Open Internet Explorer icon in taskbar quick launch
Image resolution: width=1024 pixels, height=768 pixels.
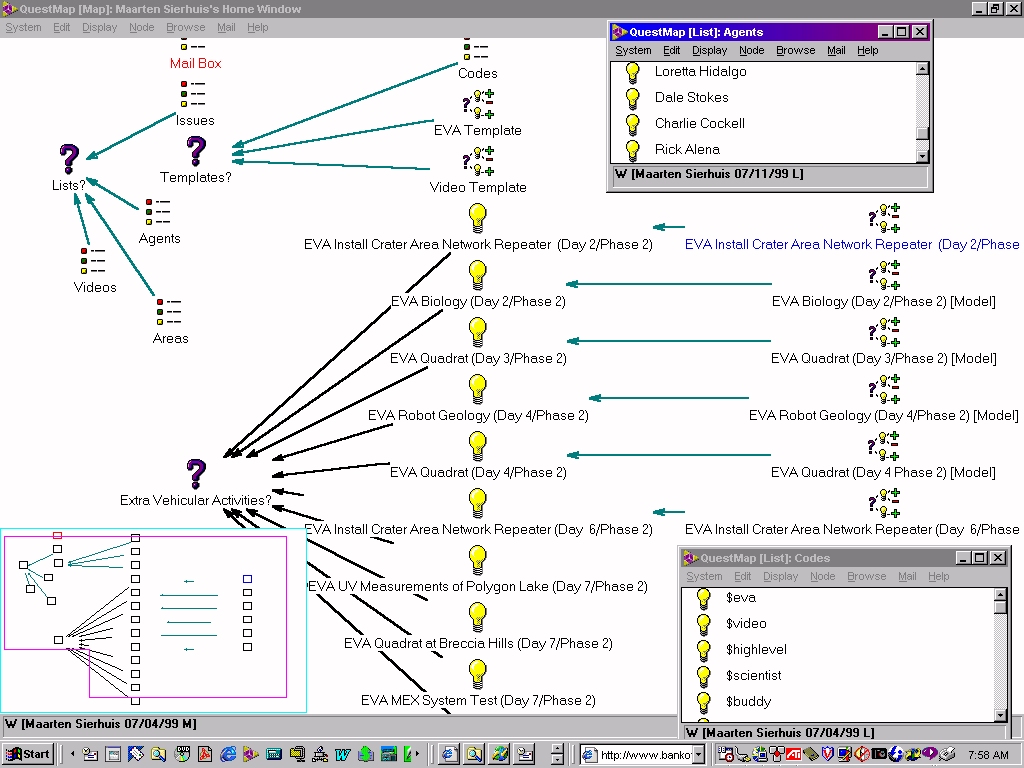pyautogui.click(x=228, y=754)
